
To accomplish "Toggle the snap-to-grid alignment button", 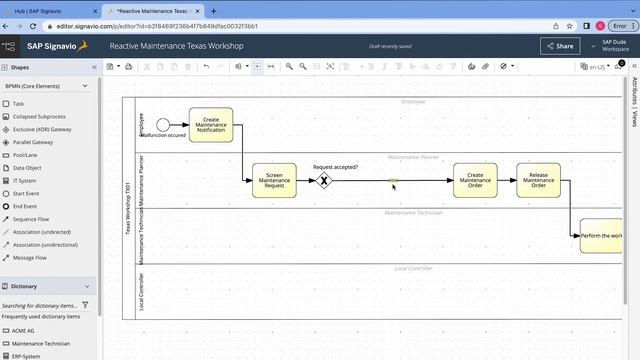I will pyautogui.click(x=257, y=67).
